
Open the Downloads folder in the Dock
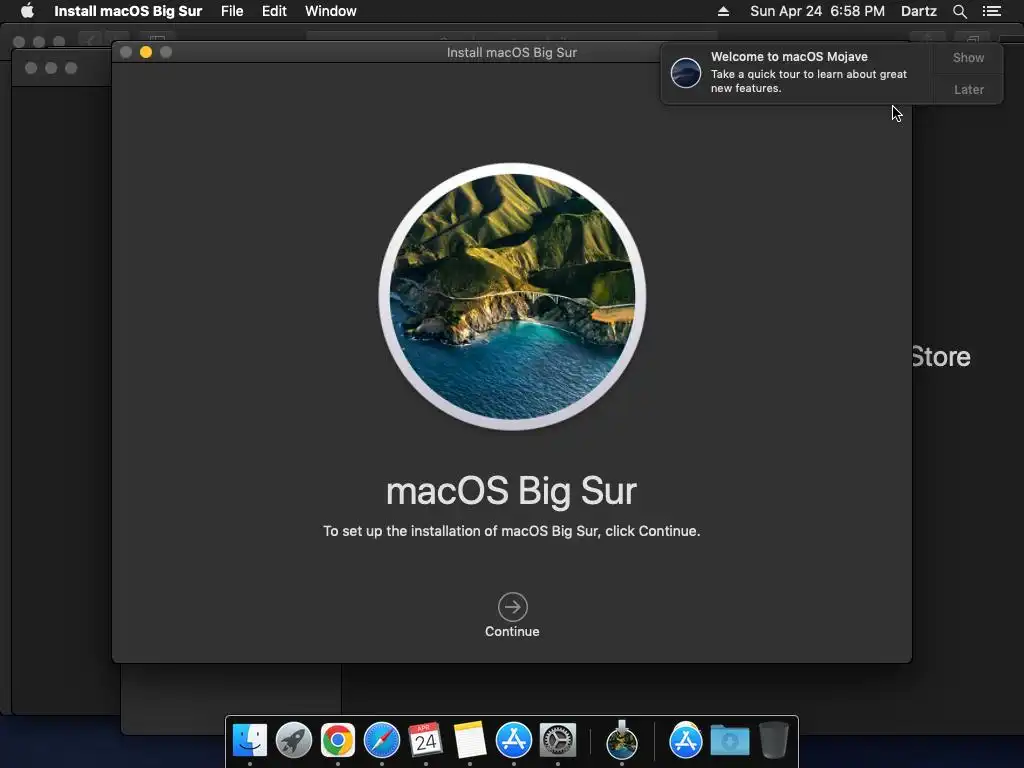(x=729, y=741)
